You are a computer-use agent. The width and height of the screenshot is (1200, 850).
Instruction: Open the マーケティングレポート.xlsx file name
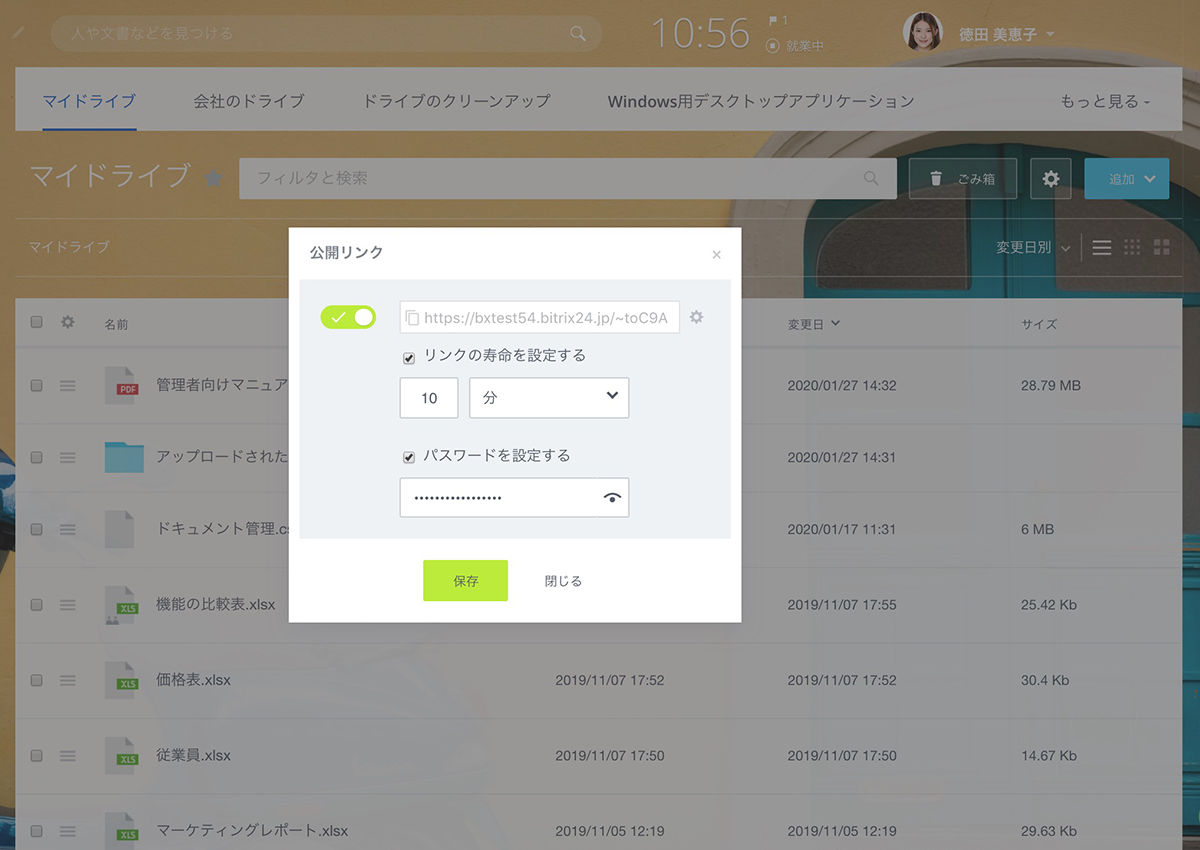coord(252,831)
